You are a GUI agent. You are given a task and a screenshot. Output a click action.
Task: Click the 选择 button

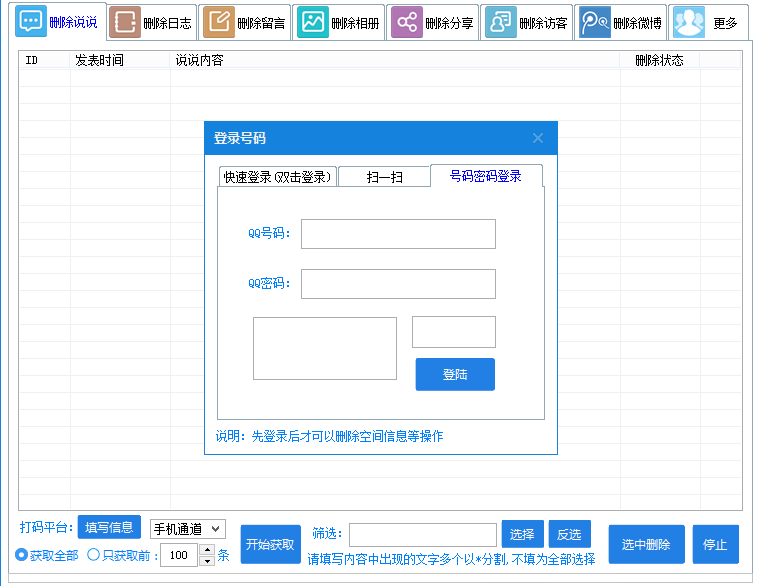[523, 534]
